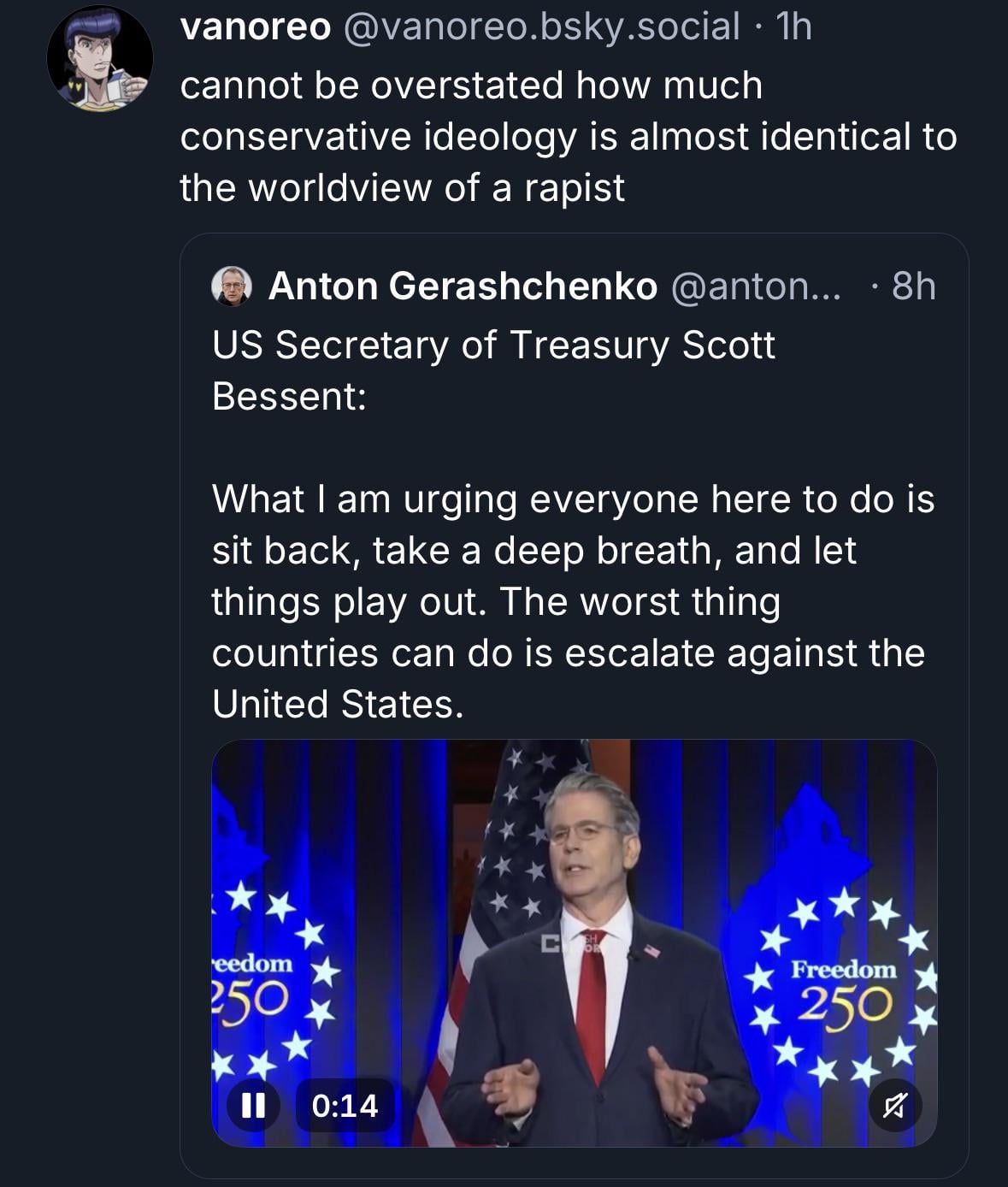
Task: Open the @vanoreo.bsky.social handle link
Action: [x=539, y=27]
